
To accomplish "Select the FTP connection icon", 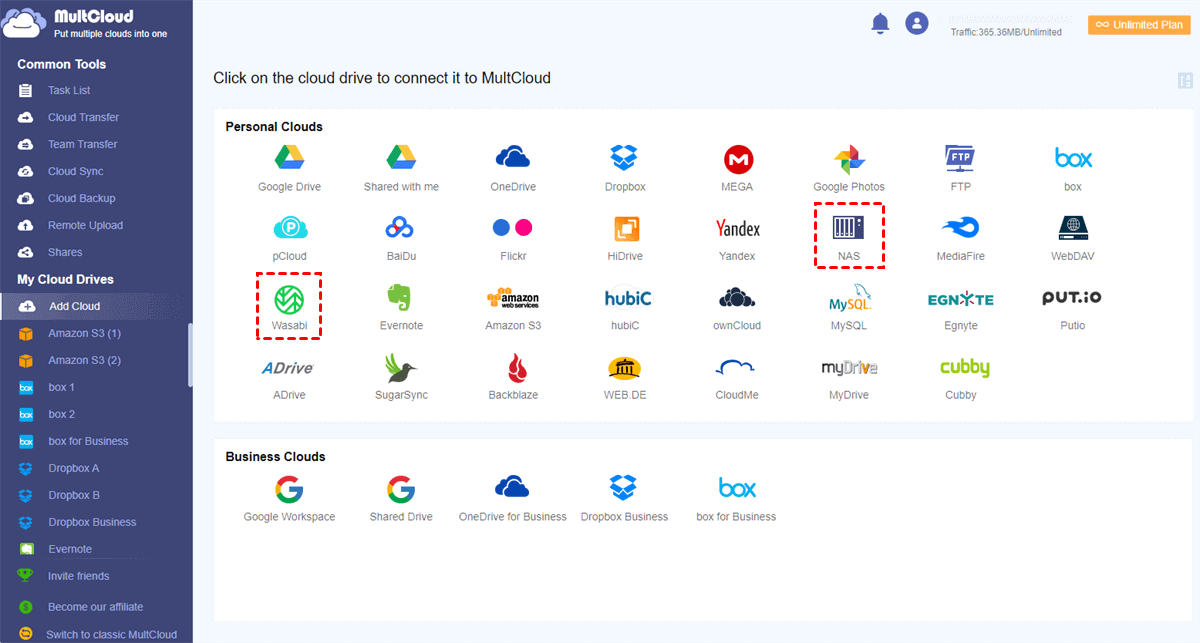I will (x=961, y=158).
